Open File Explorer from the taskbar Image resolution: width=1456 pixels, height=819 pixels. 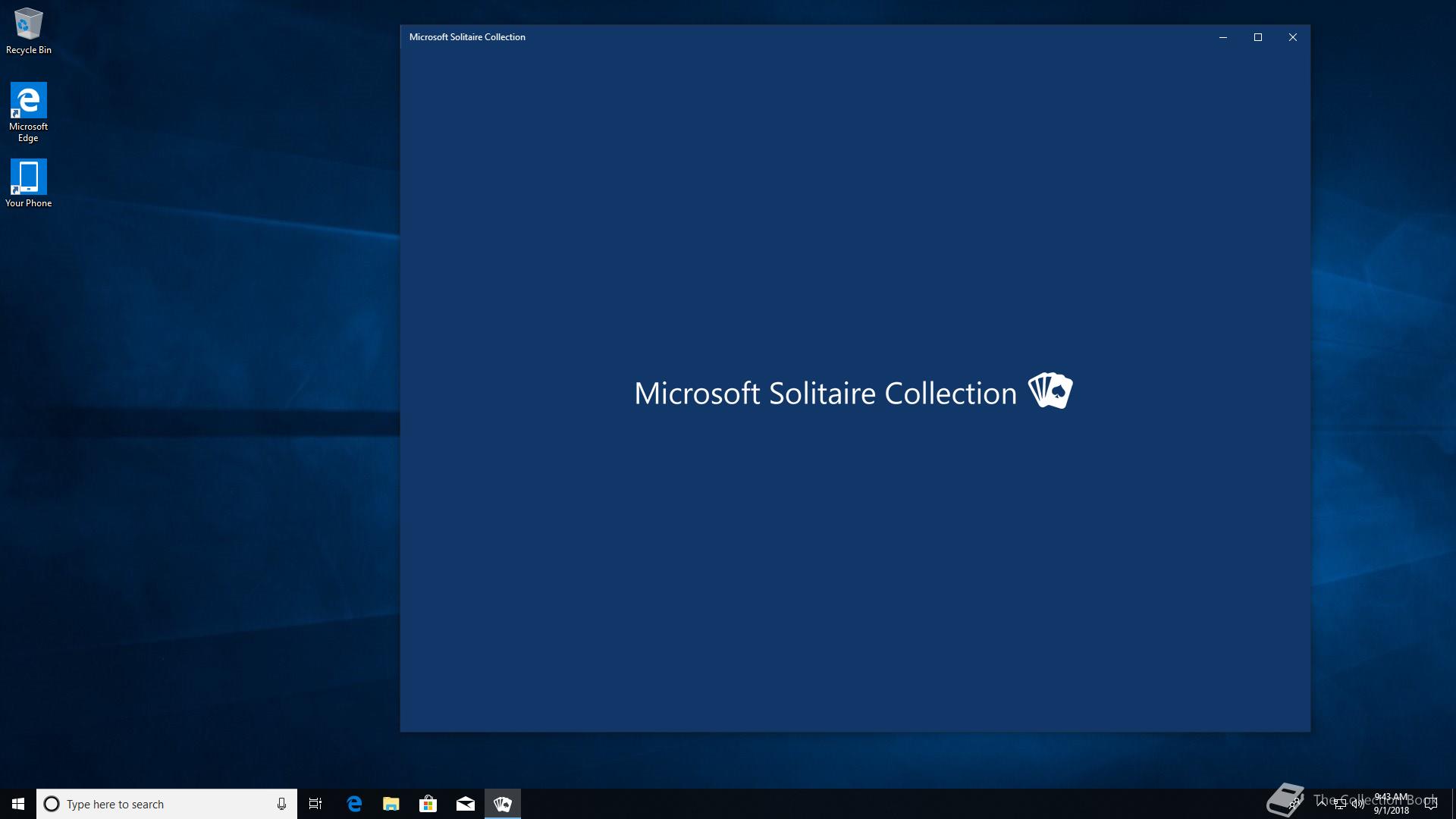[x=391, y=804]
